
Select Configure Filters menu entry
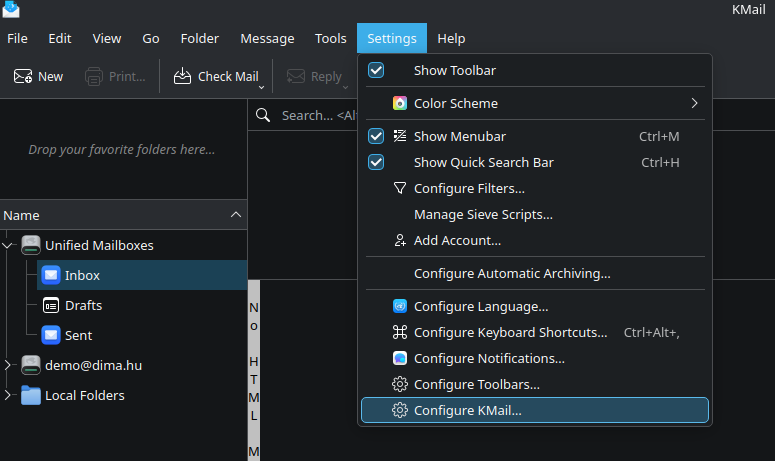pyautogui.click(x=535, y=188)
